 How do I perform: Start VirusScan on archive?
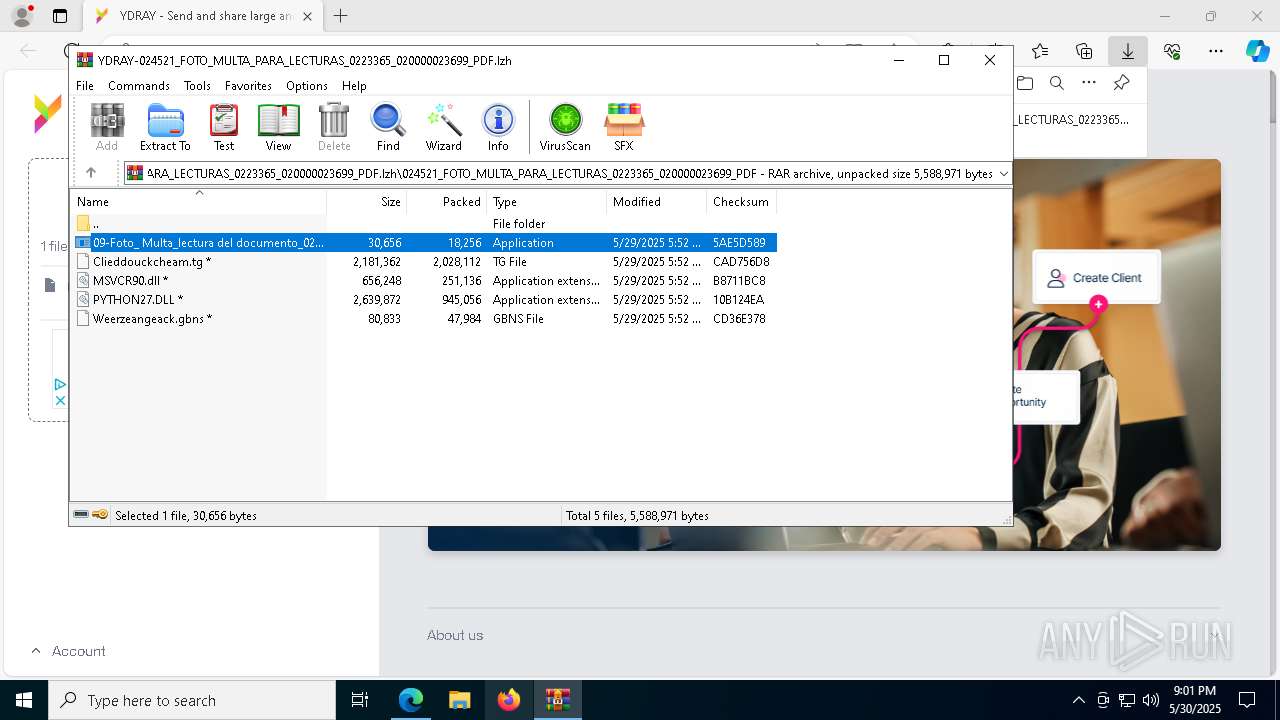point(565,127)
